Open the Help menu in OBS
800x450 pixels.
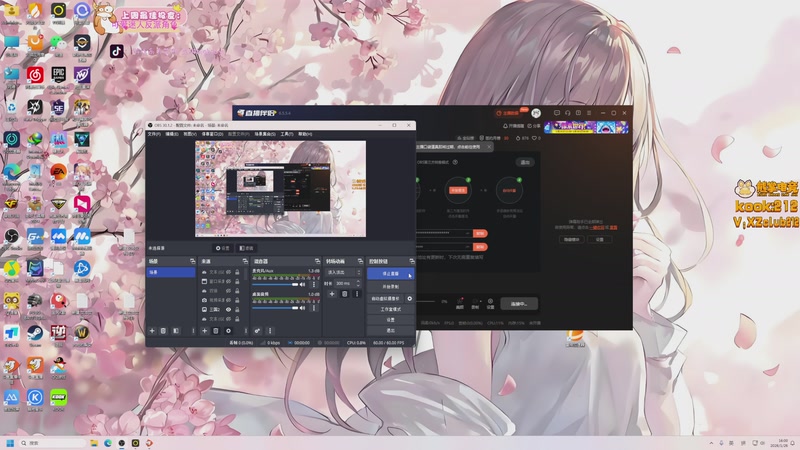pos(305,134)
